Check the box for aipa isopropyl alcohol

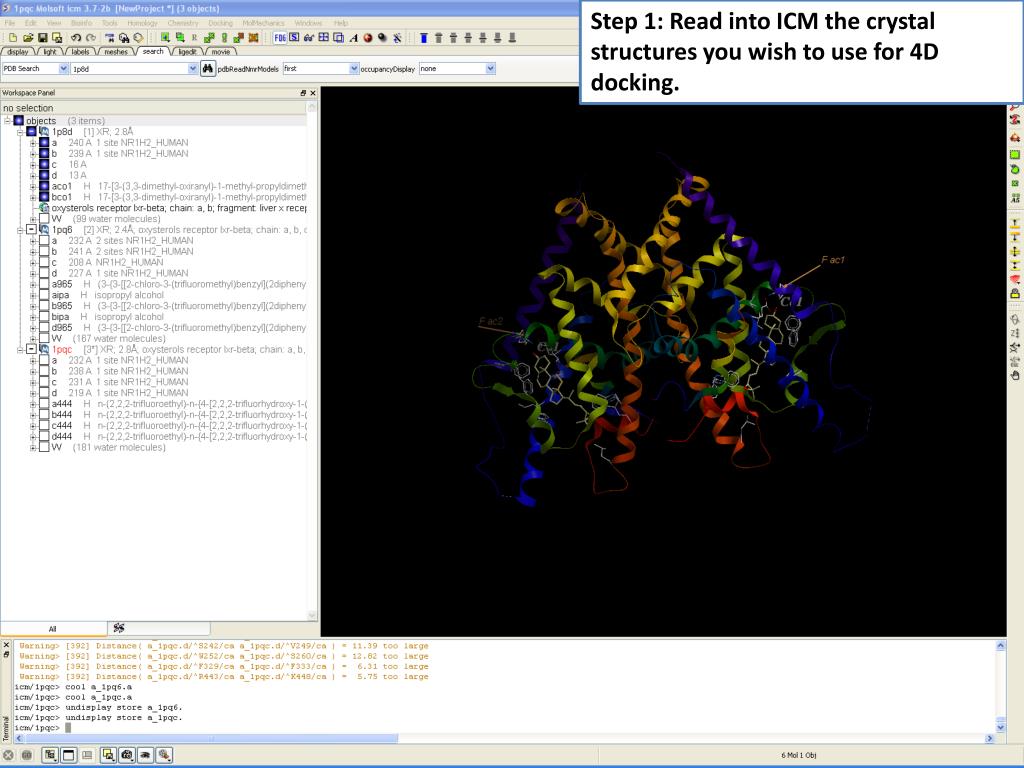[44, 295]
